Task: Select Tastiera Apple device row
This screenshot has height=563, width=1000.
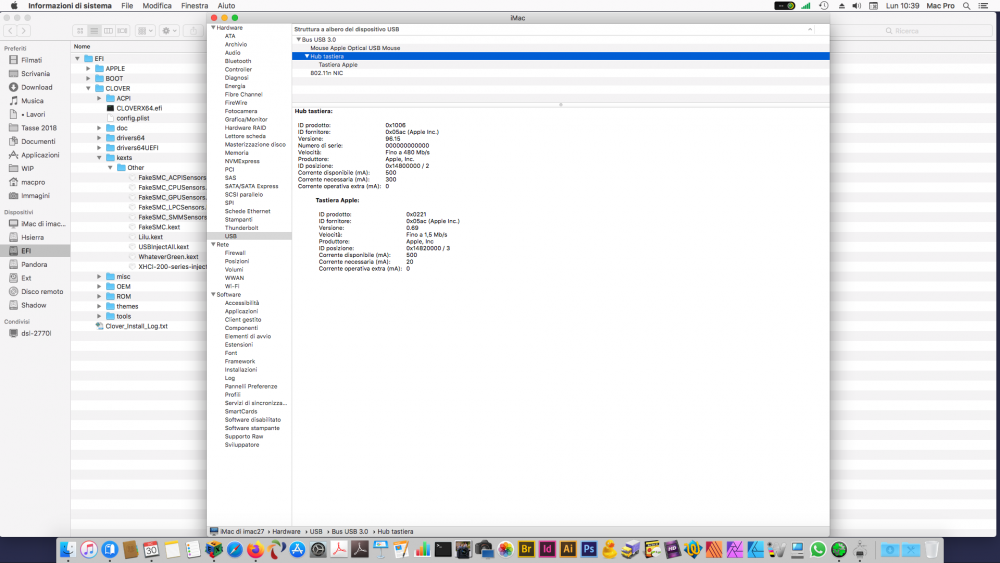Action: click(x=338, y=64)
